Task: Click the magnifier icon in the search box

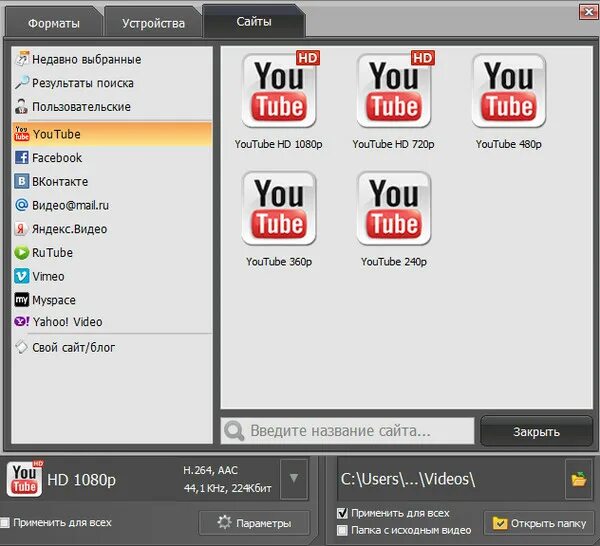Action: coord(234,431)
